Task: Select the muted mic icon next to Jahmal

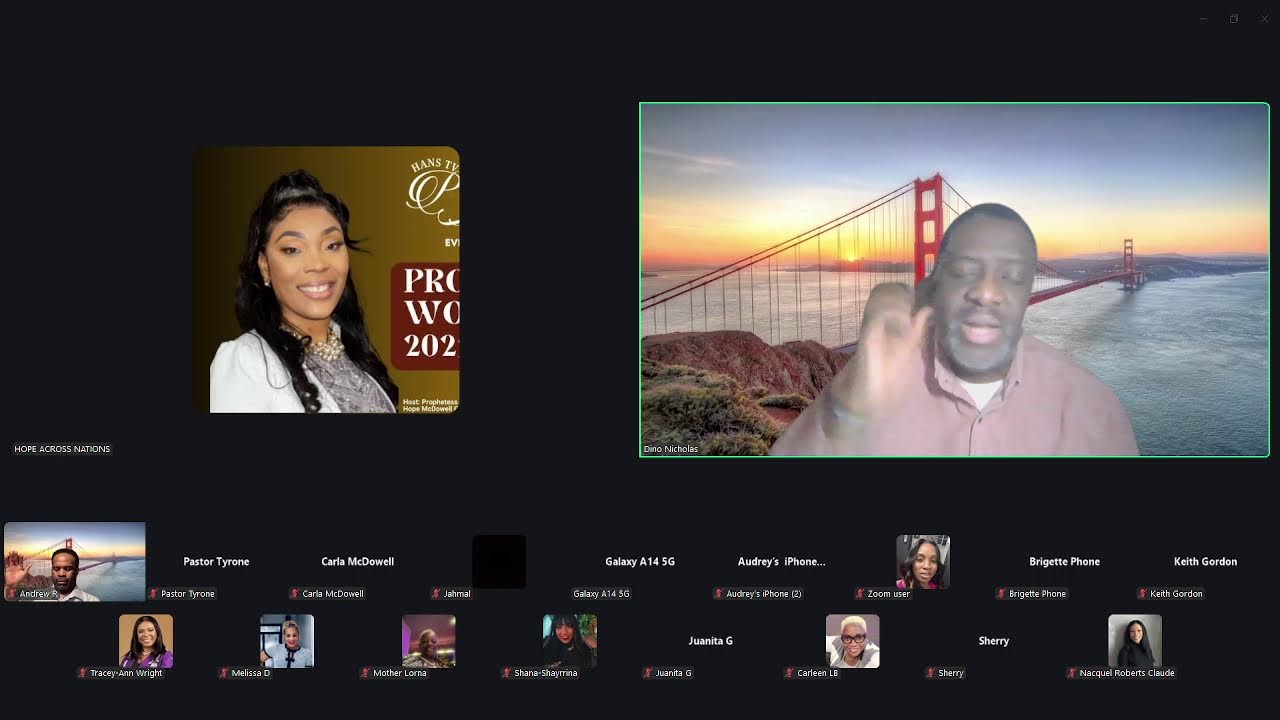Action: coord(436,594)
